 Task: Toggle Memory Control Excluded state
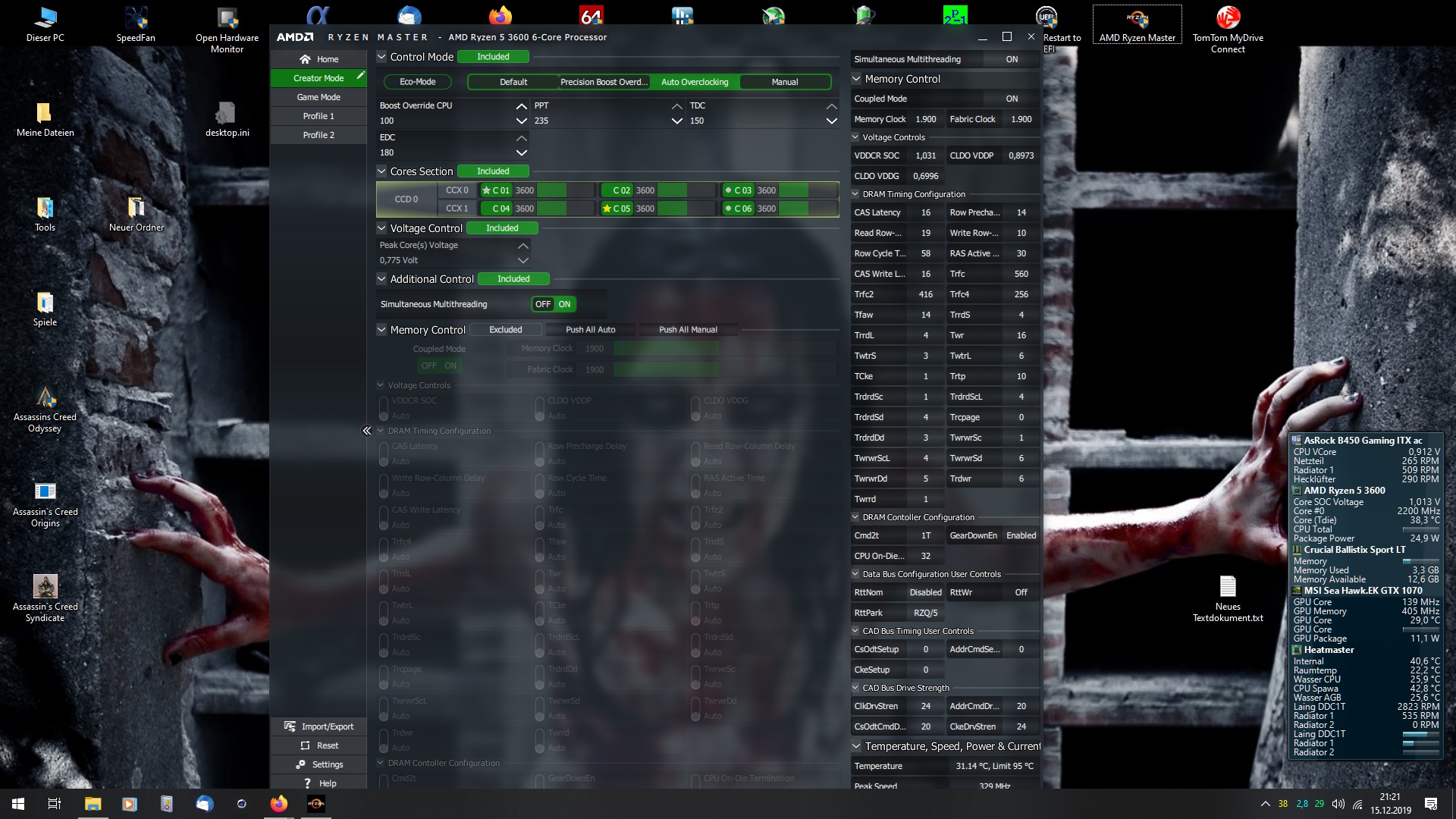[505, 330]
